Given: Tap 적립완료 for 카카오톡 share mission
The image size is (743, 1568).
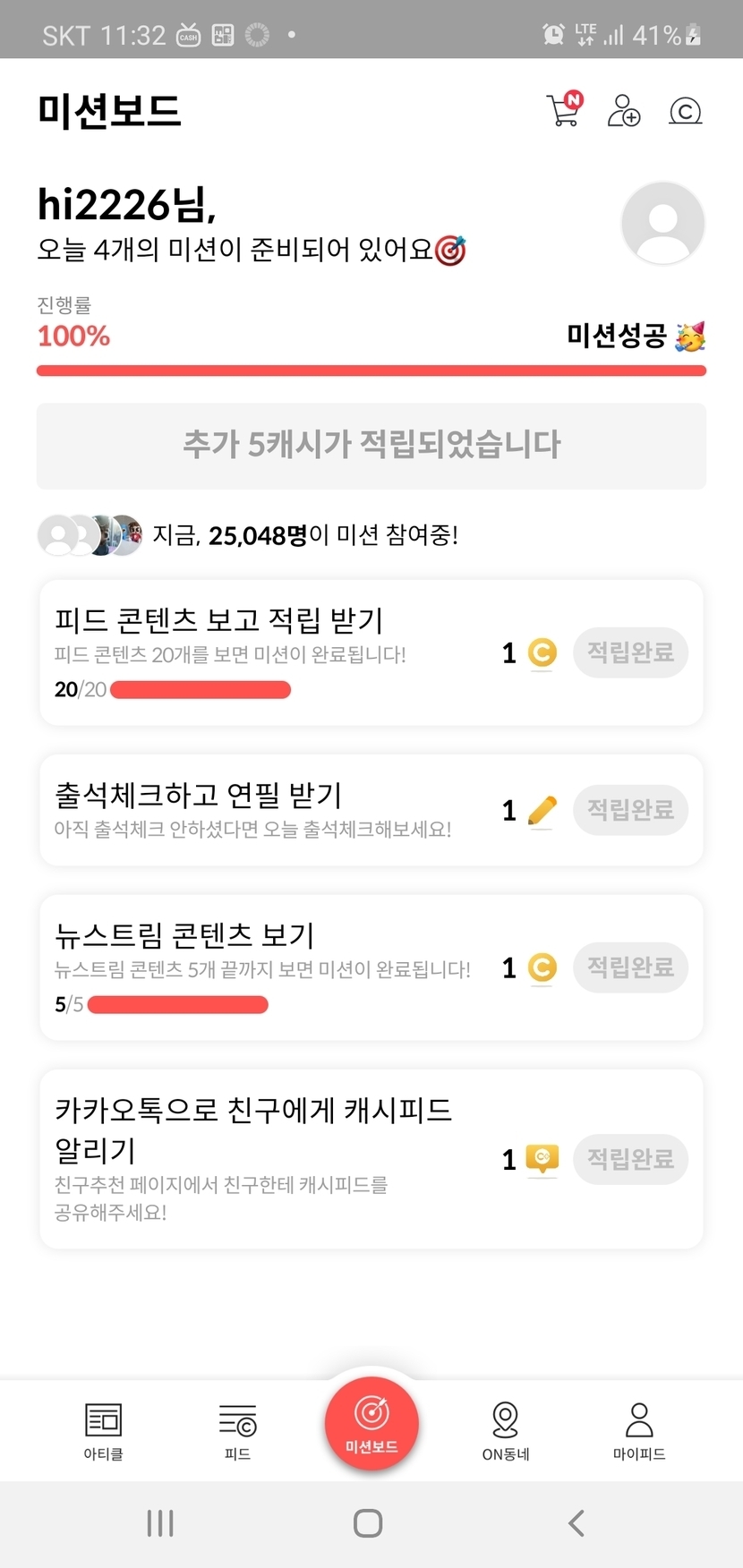Looking at the screenshot, I should coord(630,1159).
